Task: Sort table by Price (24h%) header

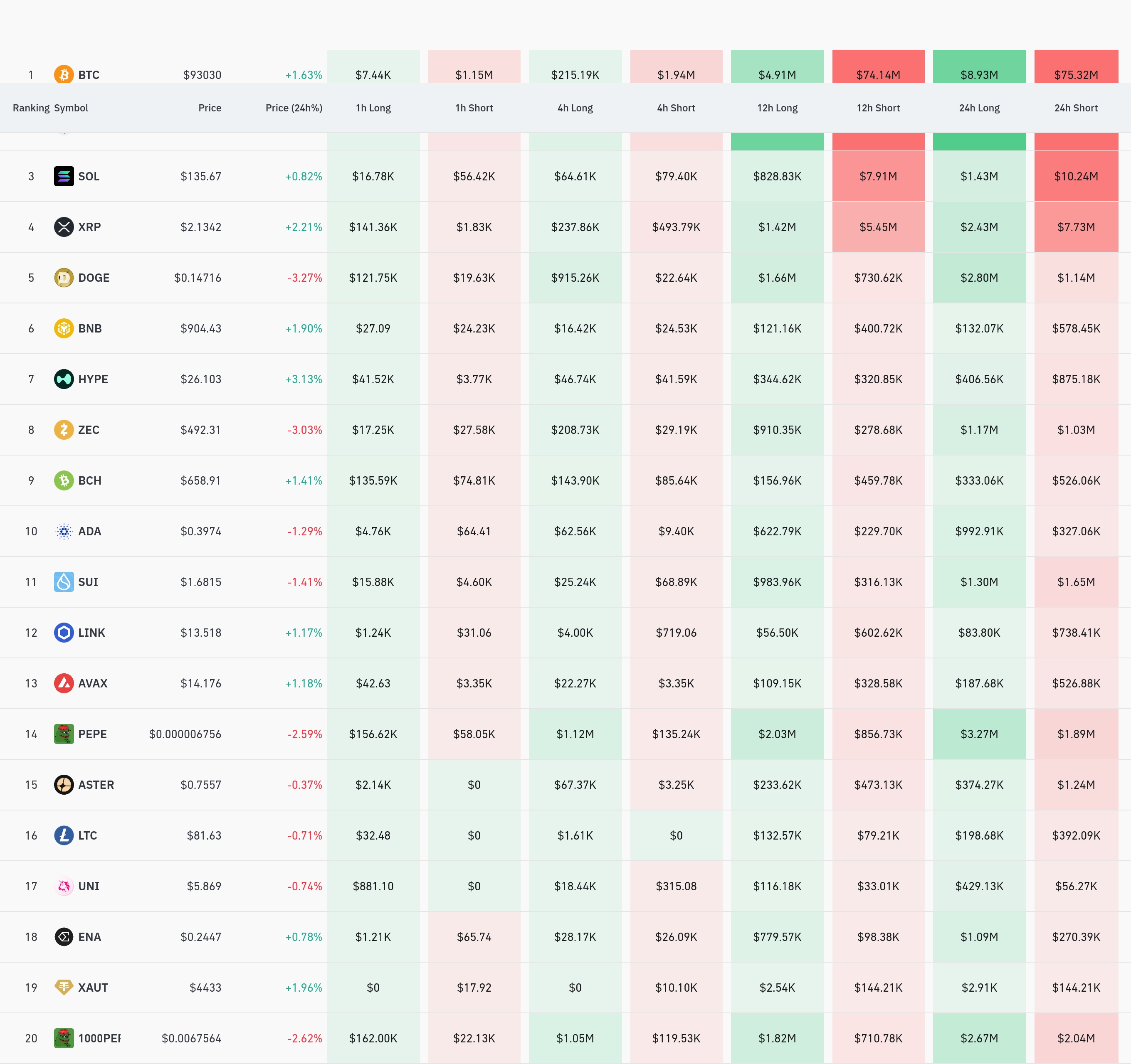Action: (294, 108)
